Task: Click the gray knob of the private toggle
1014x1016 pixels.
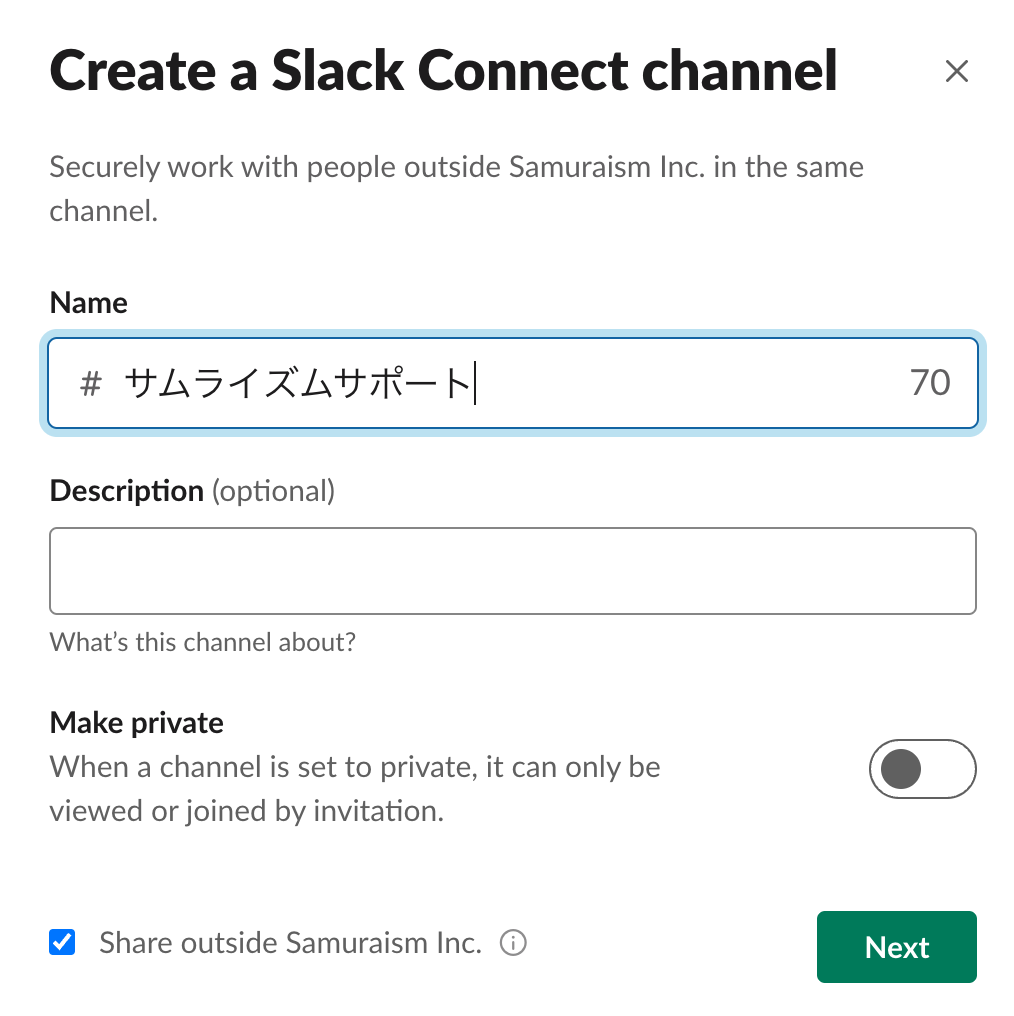Action: (901, 769)
